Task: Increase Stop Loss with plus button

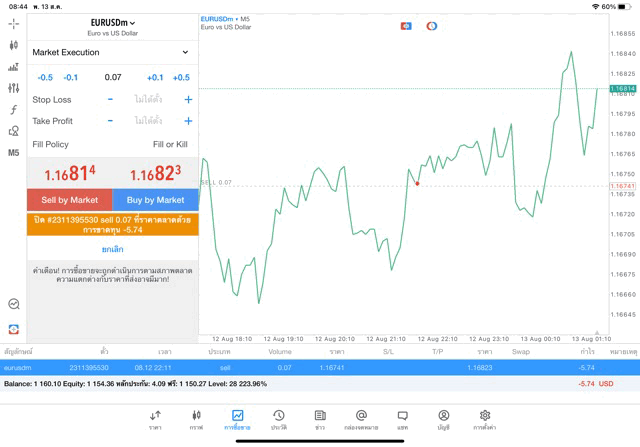Action: pyautogui.click(x=188, y=100)
